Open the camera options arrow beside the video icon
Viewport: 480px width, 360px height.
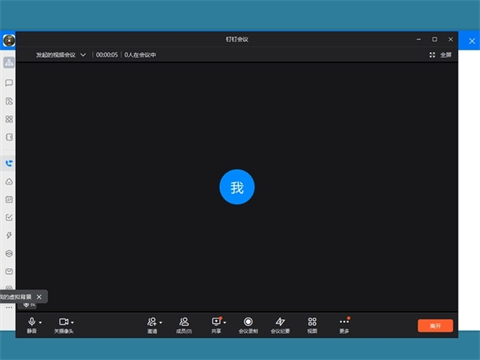72,323
